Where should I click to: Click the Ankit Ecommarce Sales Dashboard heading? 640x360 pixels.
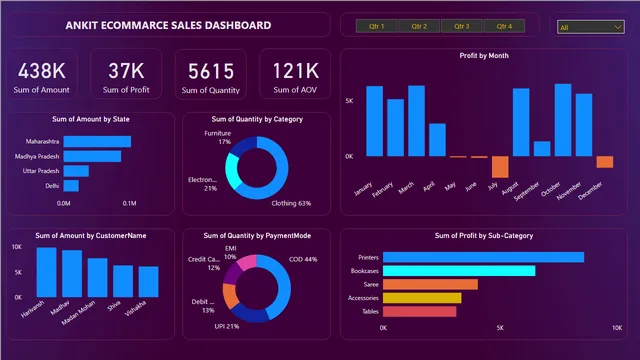point(168,25)
